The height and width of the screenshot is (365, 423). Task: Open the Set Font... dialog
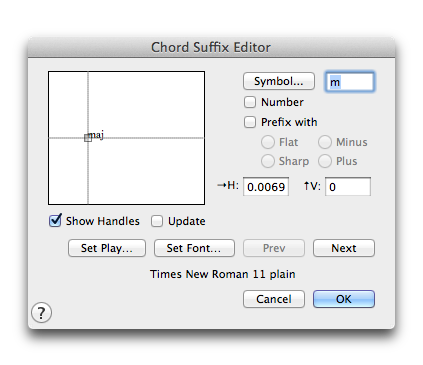[x=194, y=248]
